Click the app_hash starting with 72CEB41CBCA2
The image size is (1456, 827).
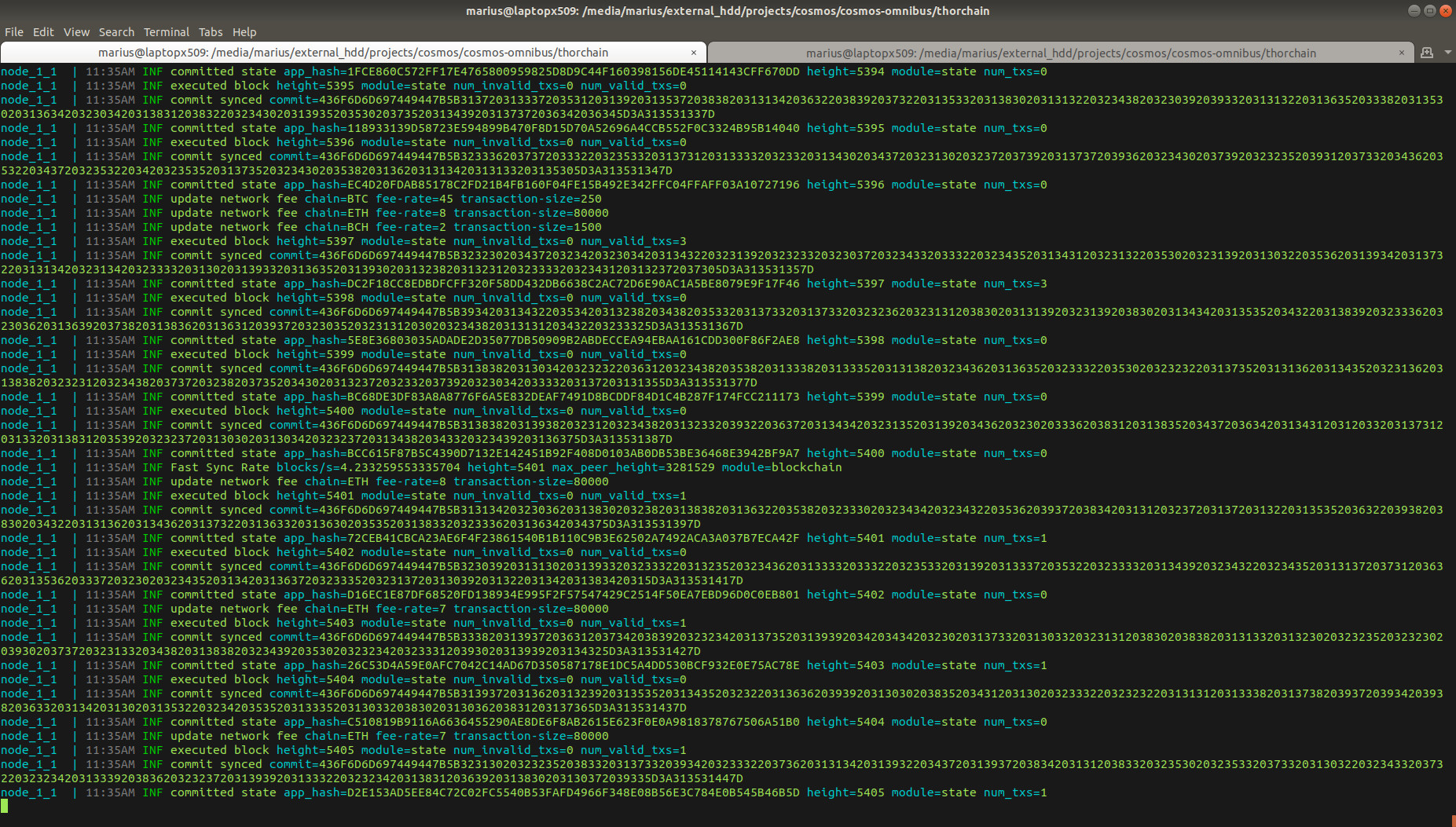[541, 538]
